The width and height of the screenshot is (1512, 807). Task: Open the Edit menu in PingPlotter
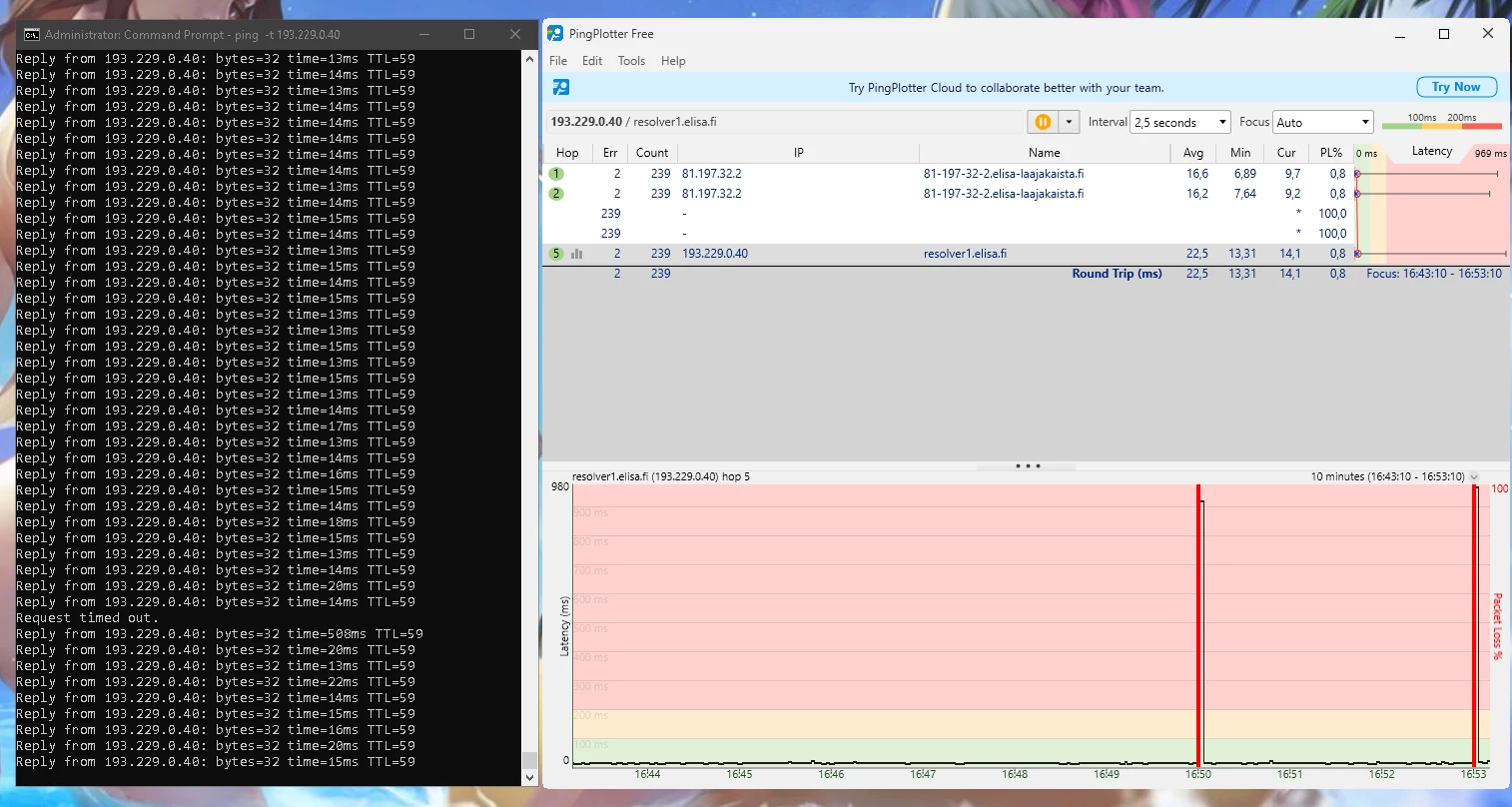[592, 61]
